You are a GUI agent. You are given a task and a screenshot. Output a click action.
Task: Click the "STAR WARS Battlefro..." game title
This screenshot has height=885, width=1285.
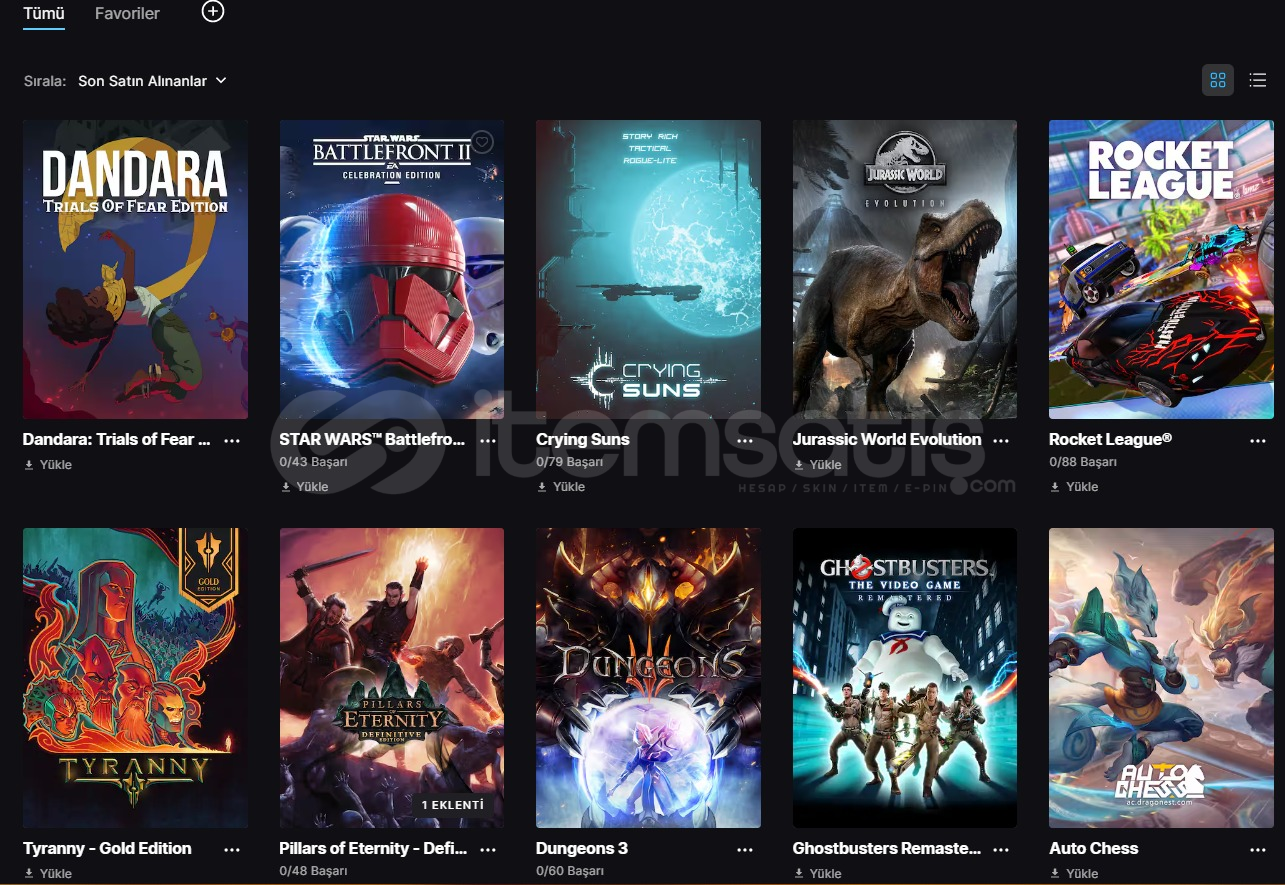point(373,440)
